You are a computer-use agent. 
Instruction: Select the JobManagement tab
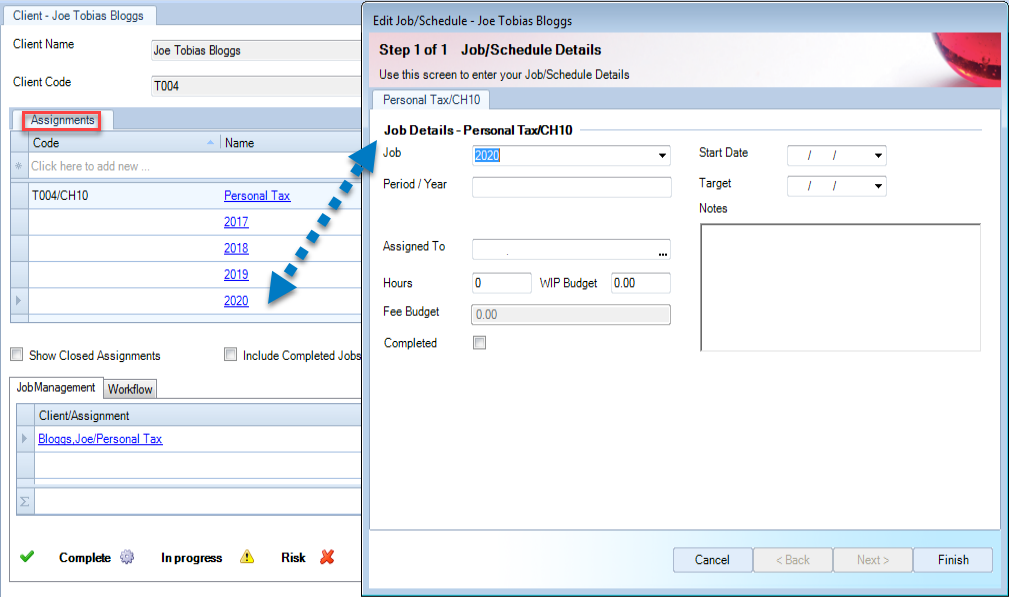point(56,387)
